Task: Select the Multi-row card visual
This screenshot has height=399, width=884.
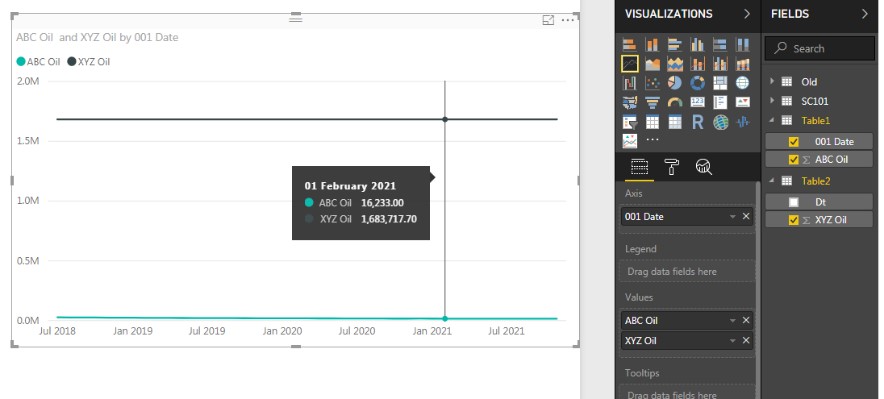Action: [720, 103]
